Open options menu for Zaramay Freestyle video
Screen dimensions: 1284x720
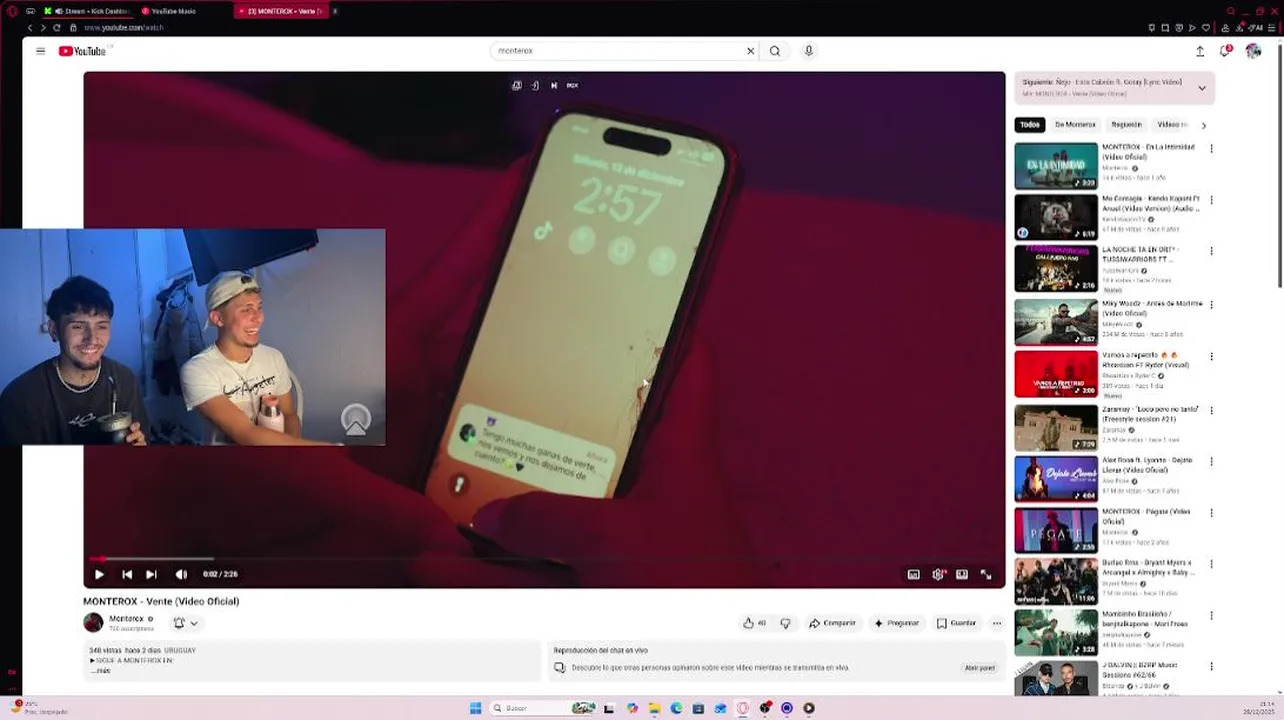pos(1211,409)
